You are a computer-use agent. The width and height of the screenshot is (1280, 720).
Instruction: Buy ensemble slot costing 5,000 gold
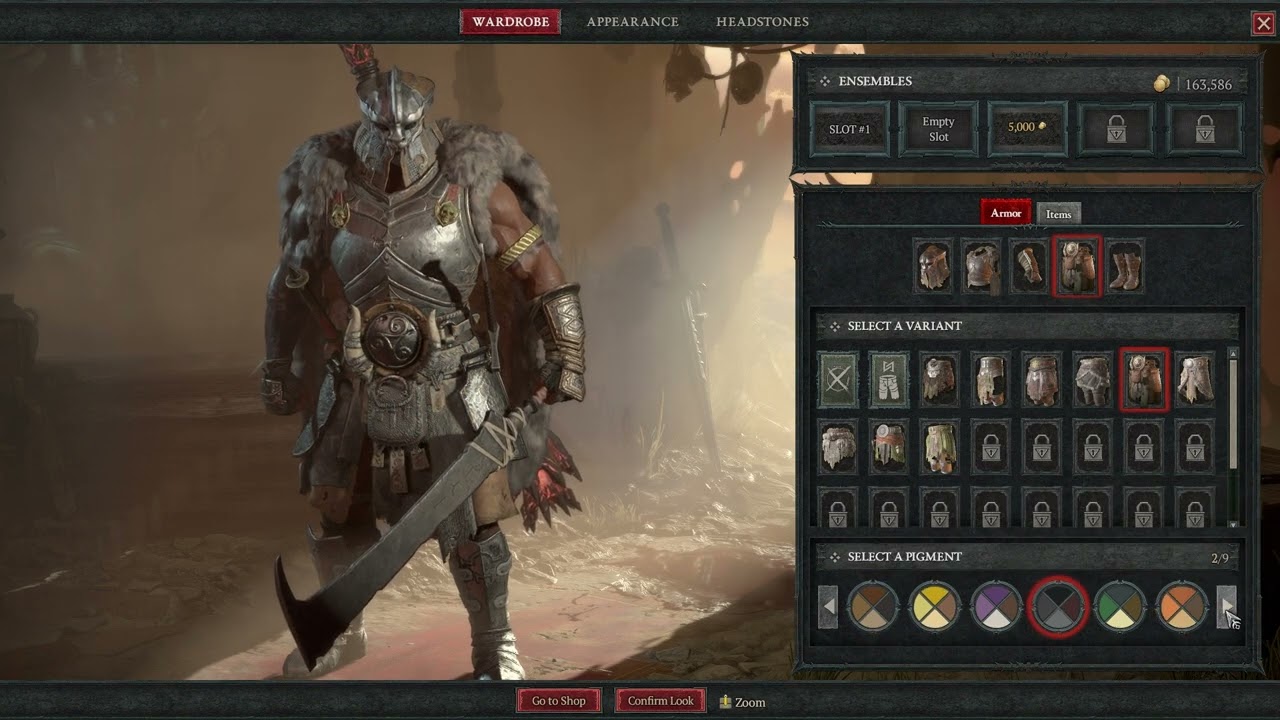pos(1027,129)
